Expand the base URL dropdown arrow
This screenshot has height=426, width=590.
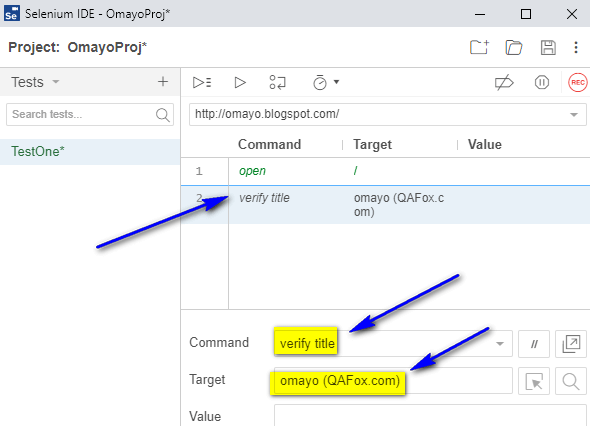pos(573,114)
